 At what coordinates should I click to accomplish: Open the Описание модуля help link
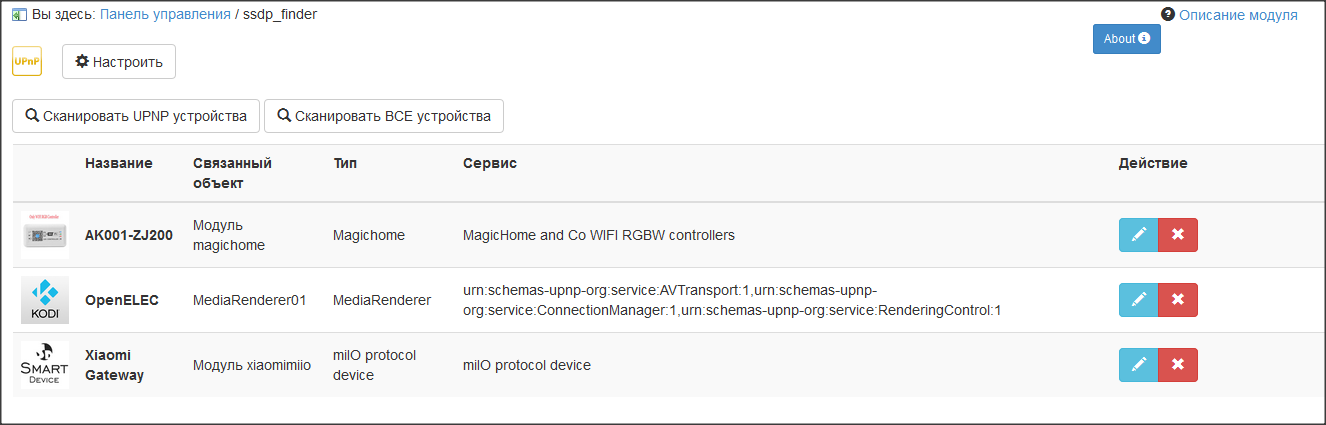click(x=1237, y=15)
